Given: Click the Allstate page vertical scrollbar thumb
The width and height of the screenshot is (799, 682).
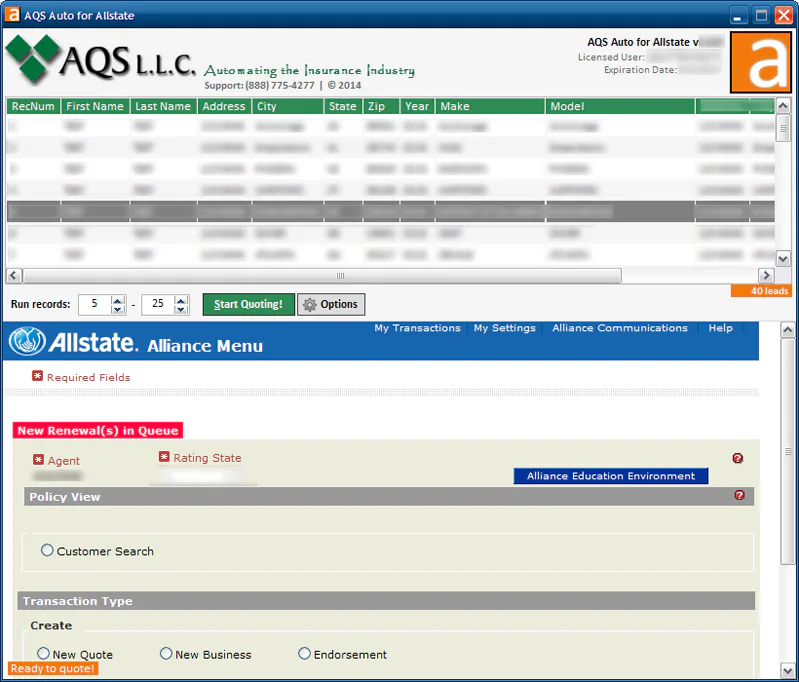Looking at the screenshot, I should click(x=787, y=451).
